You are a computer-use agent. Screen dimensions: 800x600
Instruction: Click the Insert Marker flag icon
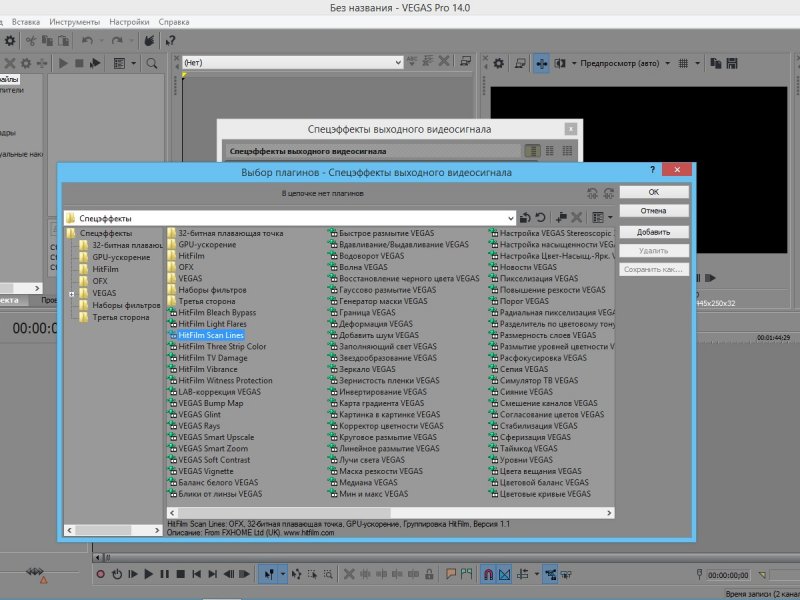click(451, 574)
